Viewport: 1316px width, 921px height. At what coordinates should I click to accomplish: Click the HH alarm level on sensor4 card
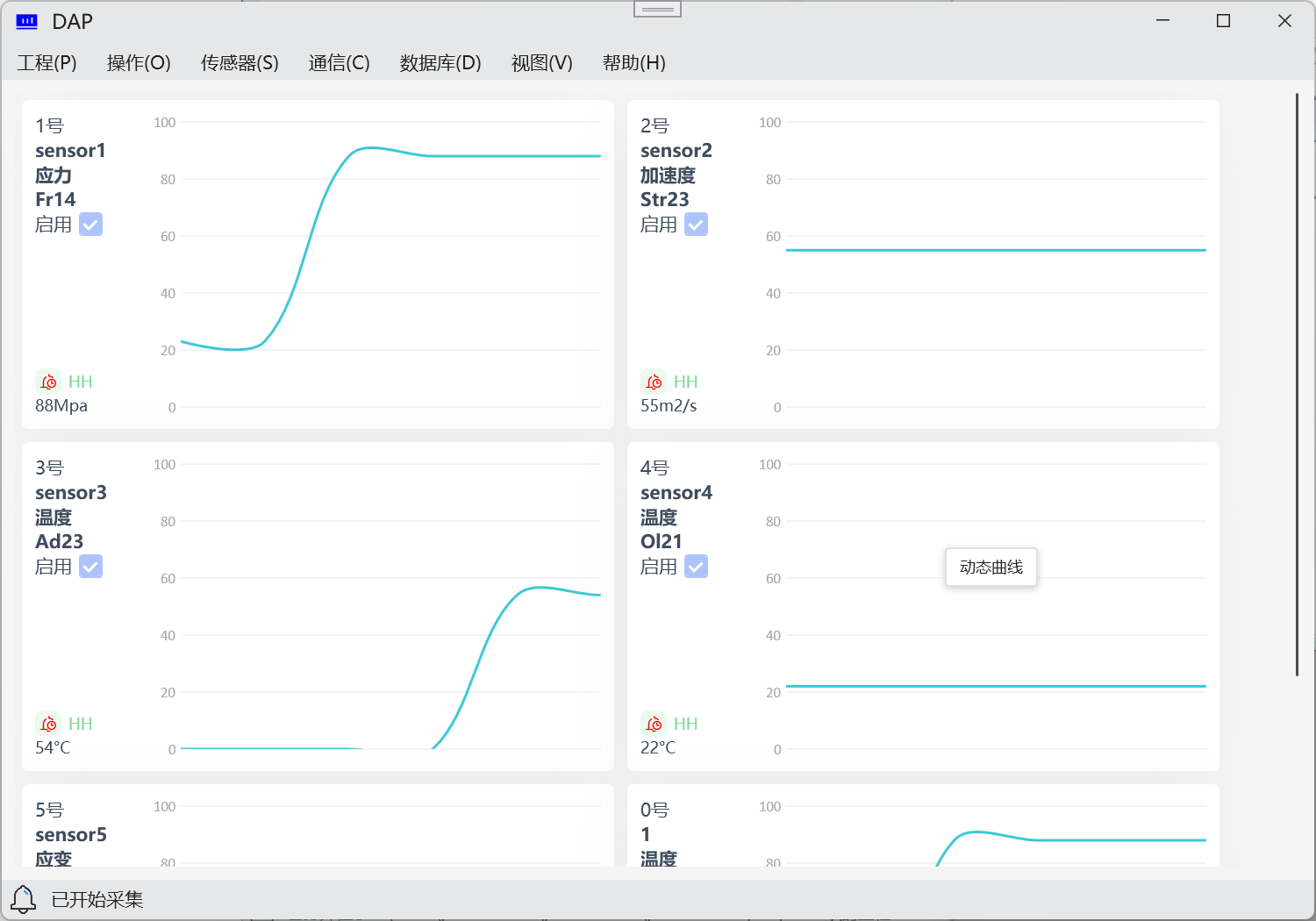pos(685,724)
